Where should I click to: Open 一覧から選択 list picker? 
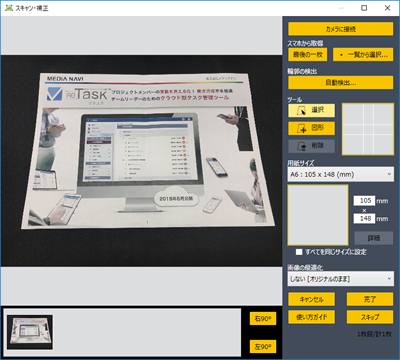363,55
